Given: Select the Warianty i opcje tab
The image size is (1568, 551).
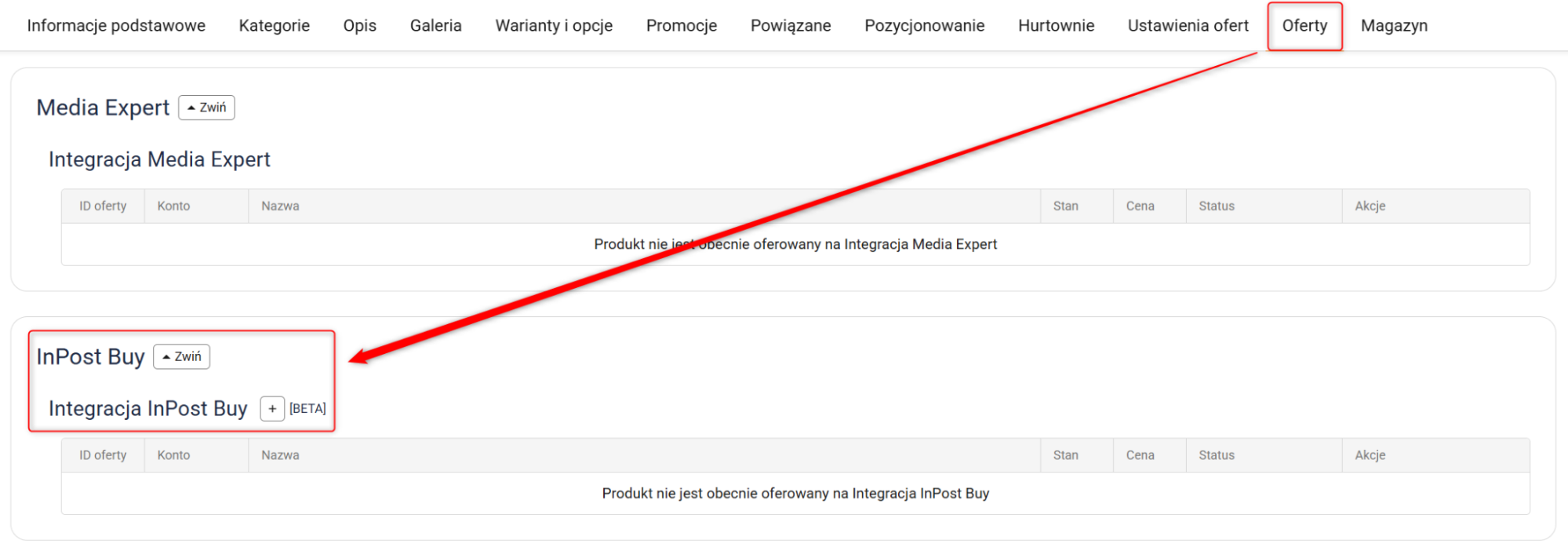Looking at the screenshot, I should pyautogui.click(x=554, y=26).
